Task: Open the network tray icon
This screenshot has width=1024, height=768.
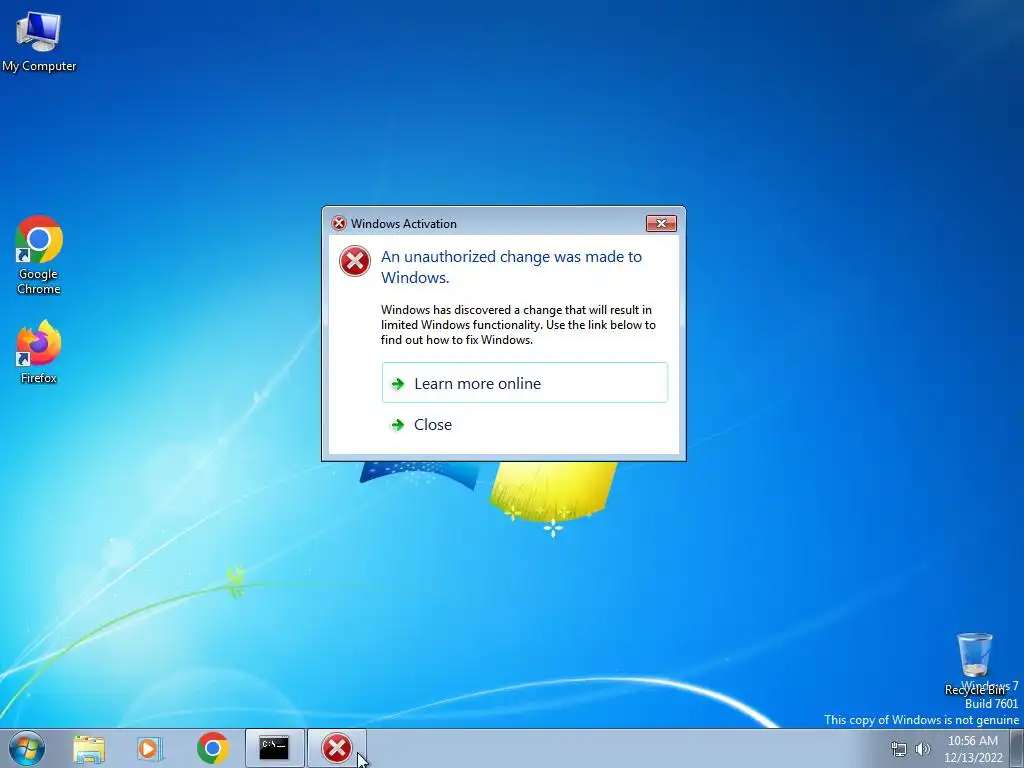Action: tap(899, 749)
